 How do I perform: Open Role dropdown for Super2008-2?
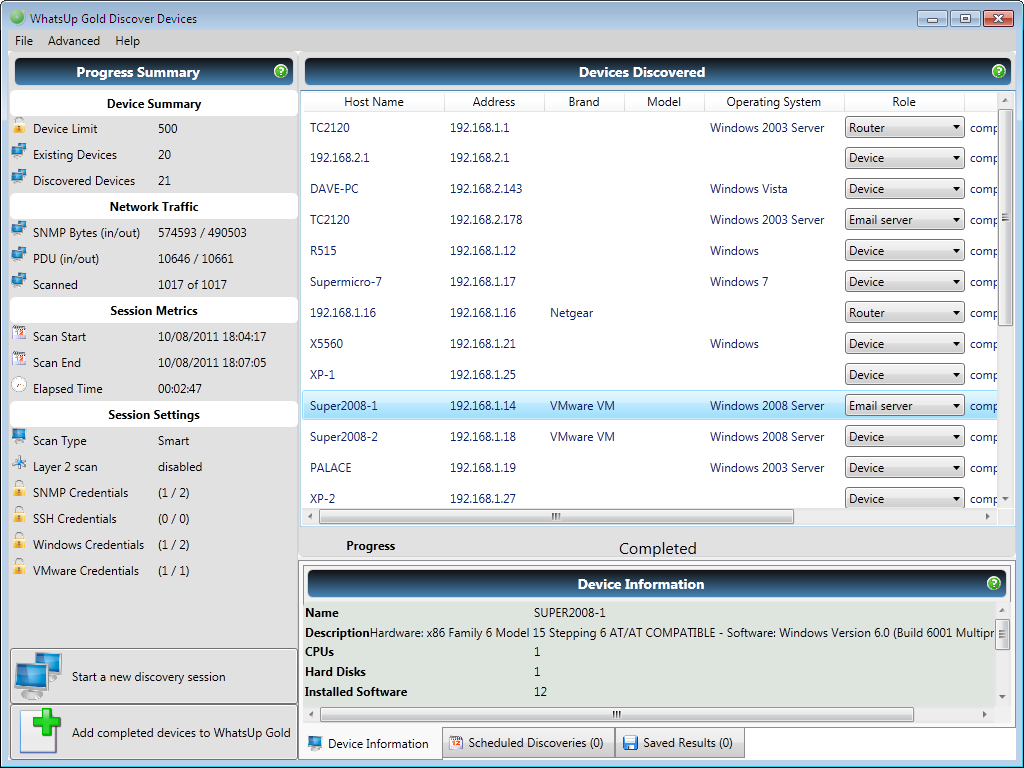(x=904, y=437)
